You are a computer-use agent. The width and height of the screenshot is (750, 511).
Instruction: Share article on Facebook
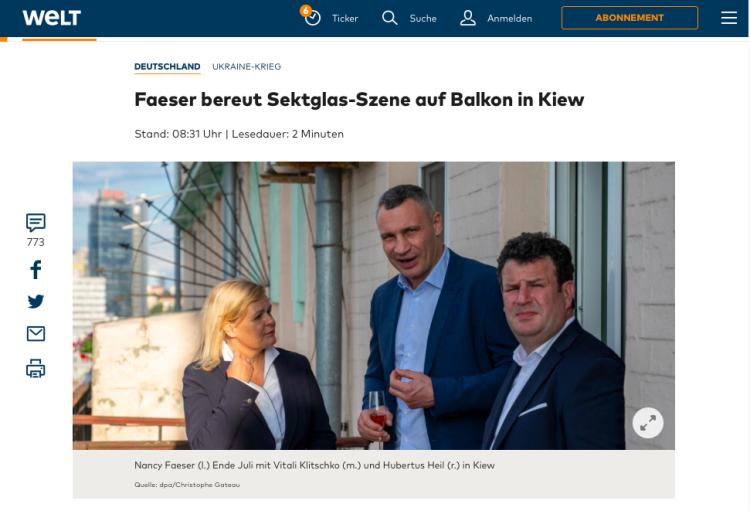click(36, 269)
